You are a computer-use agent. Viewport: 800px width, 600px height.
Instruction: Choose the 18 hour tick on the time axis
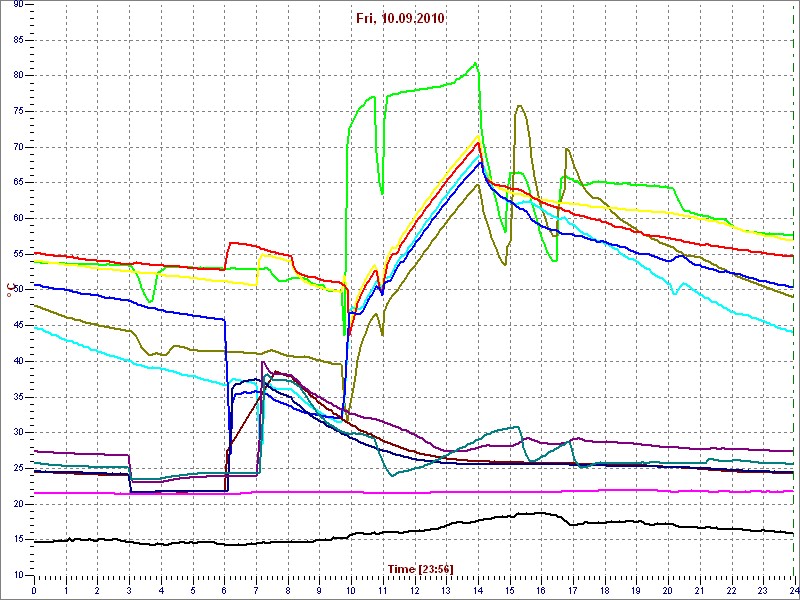[604, 590]
